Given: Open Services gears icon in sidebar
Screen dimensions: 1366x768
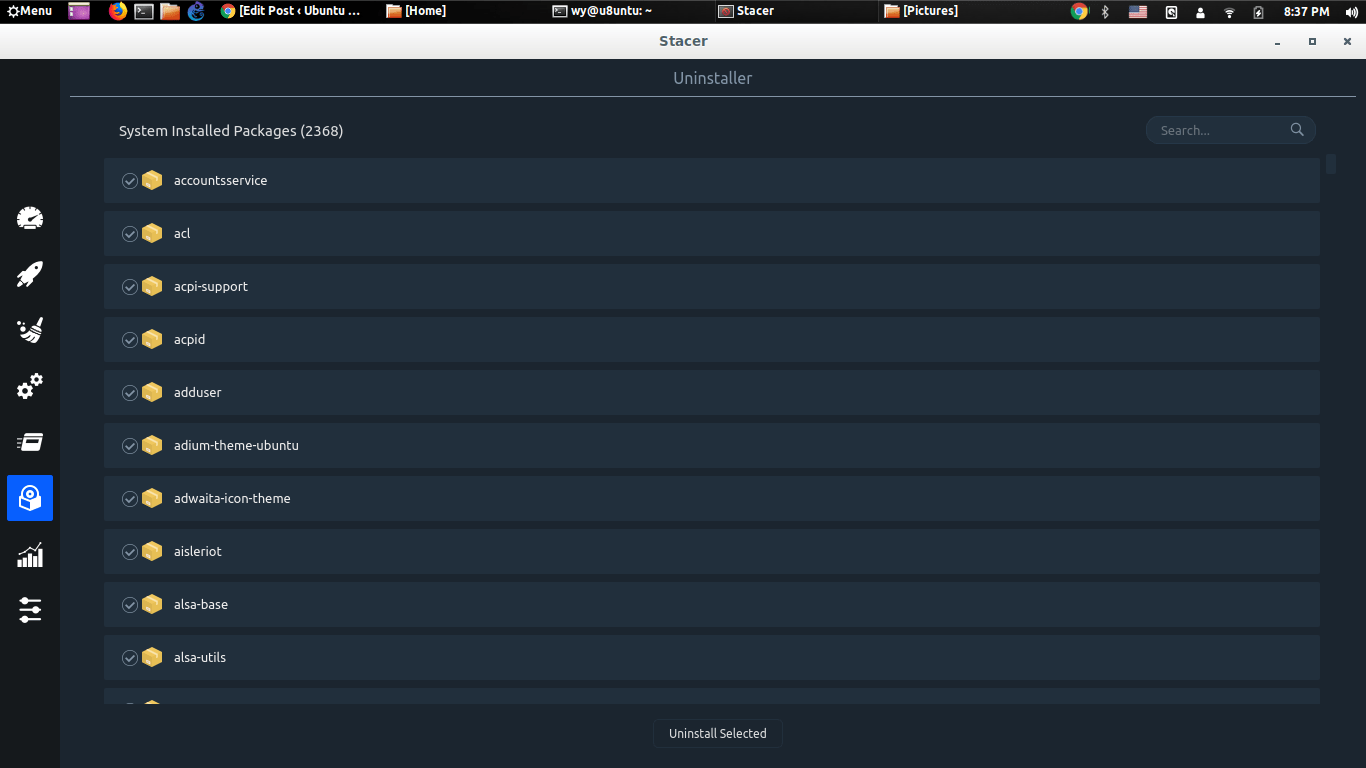Looking at the screenshot, I should click(30, 386).
